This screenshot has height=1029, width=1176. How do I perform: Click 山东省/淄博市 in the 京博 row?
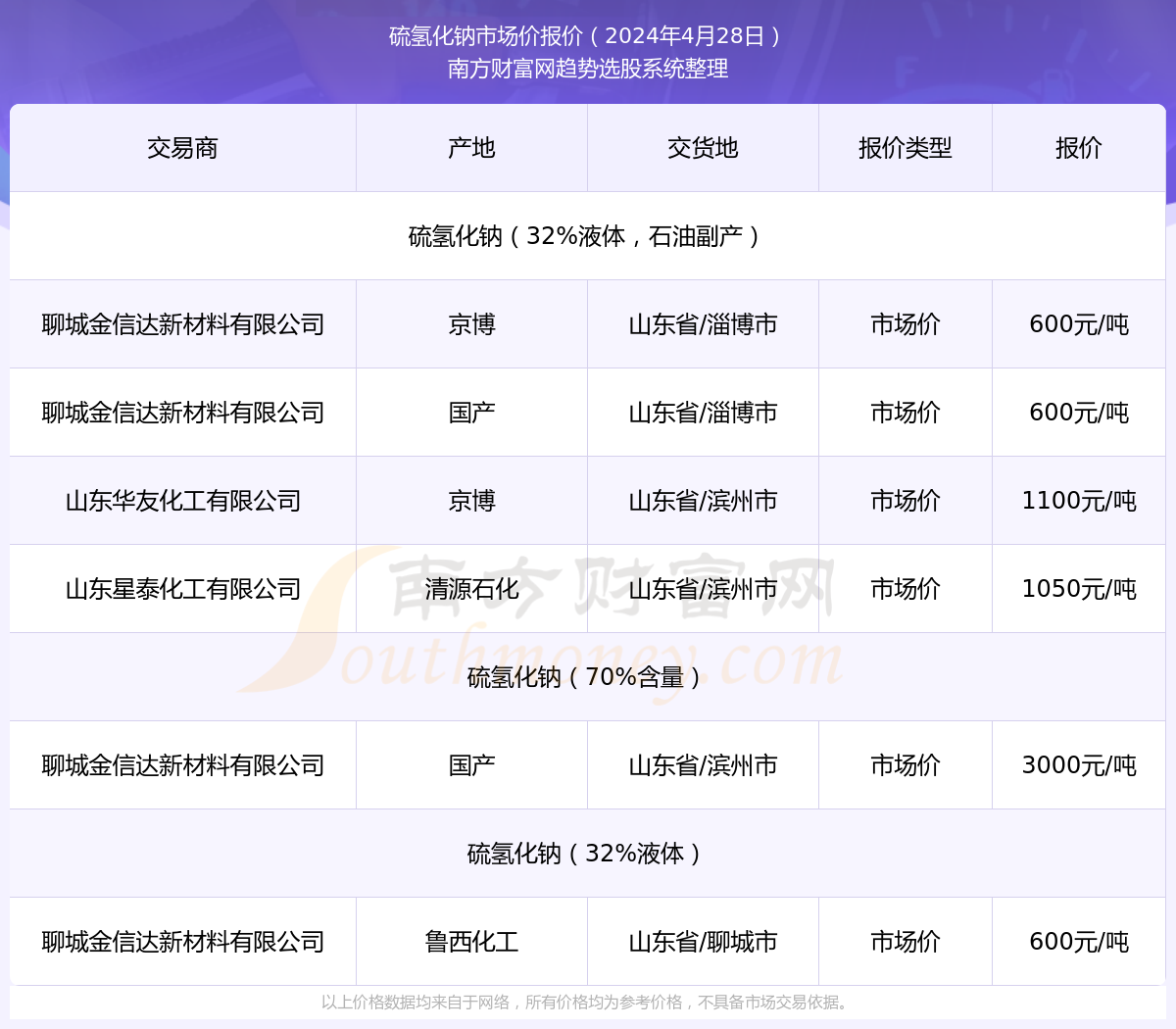click(x=703, y=324)
